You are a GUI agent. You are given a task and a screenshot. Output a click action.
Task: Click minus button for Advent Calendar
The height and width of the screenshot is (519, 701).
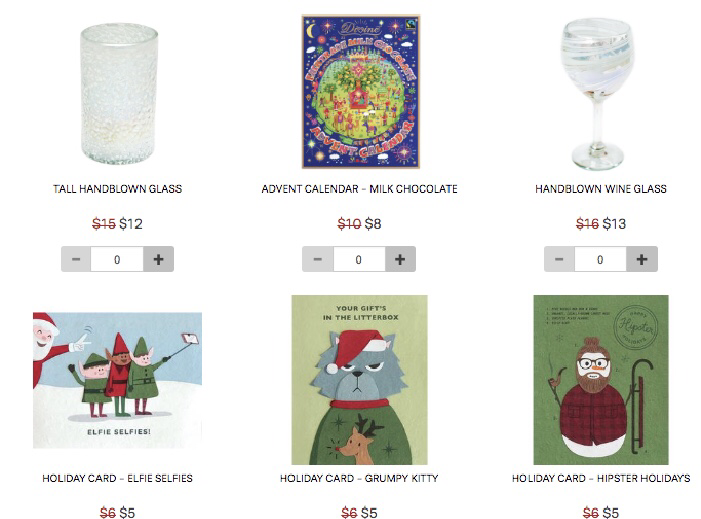click(x=318, y=259)
